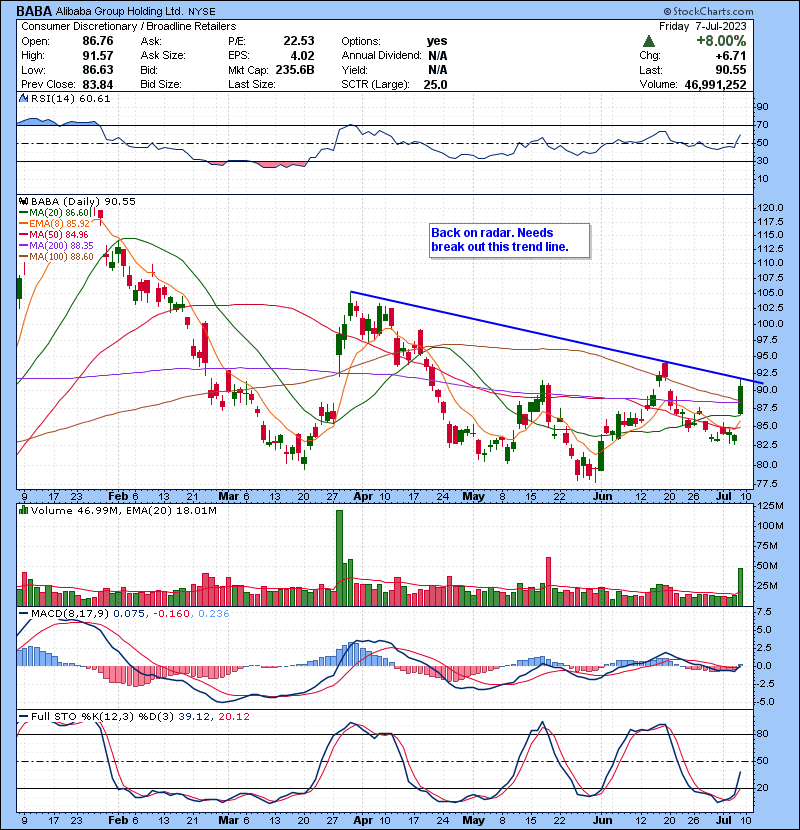Click the +8.00% percent change value
The width and height of the screenshot is (800, 830).
[721, 41]
